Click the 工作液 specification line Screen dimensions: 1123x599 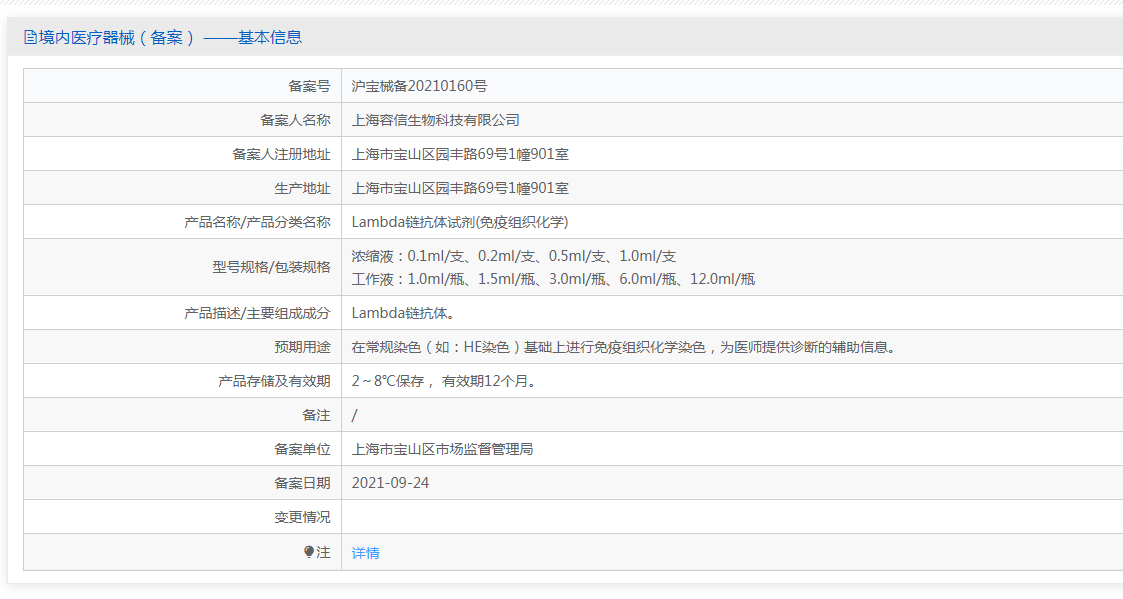553,279
